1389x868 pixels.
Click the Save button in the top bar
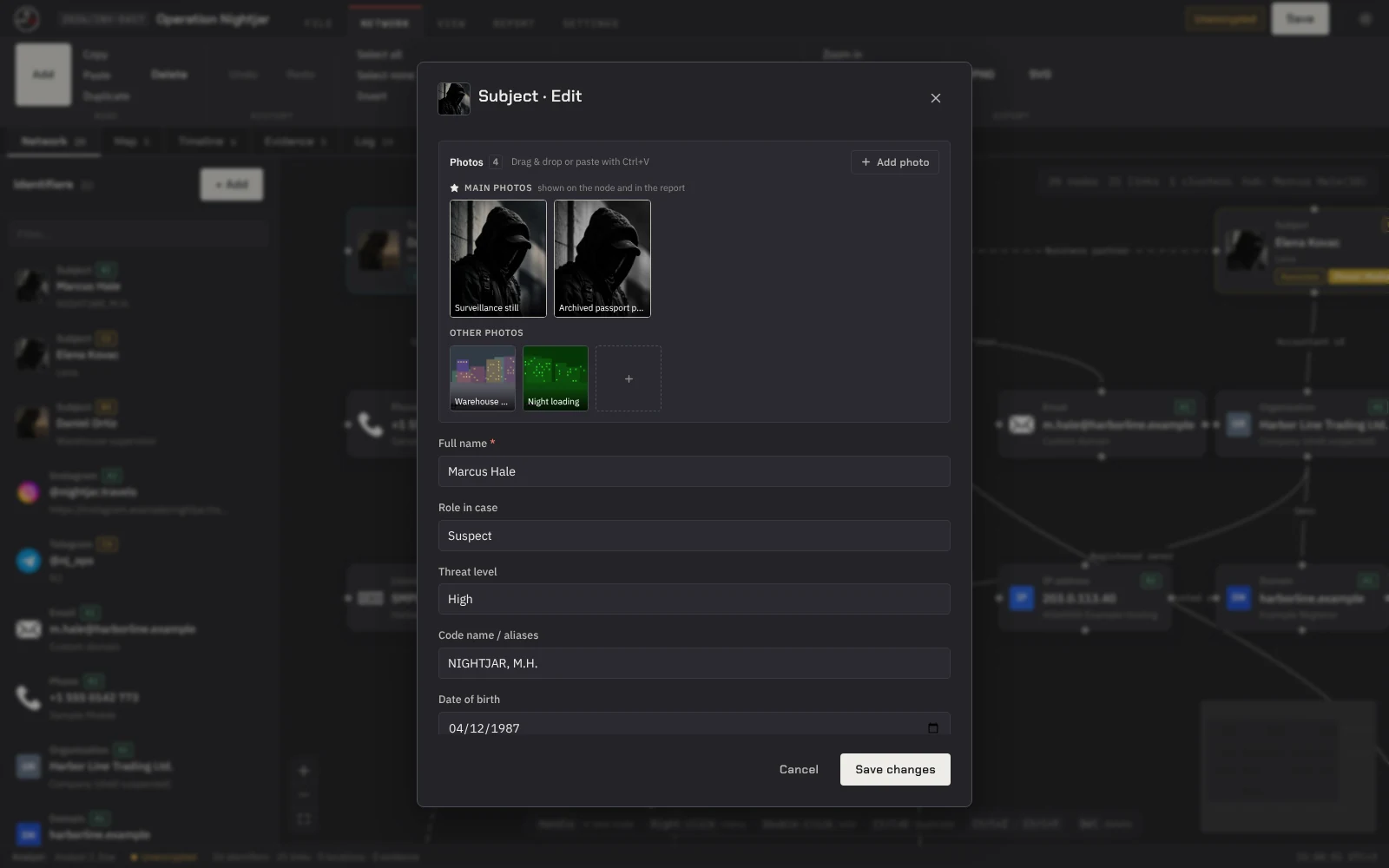1300,18
